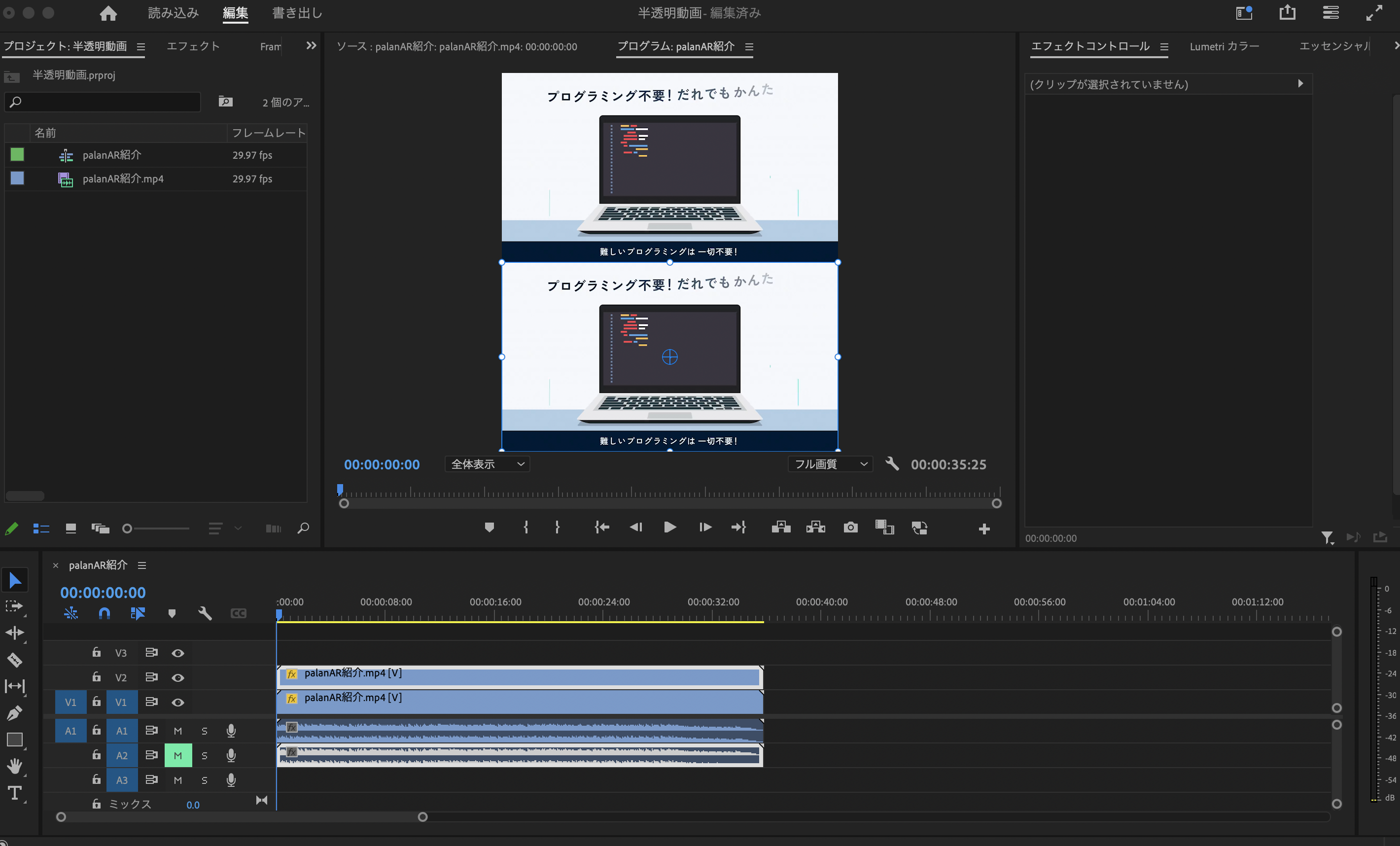The height and width of the screenshot is (846, 1400).
Task: Open the 全体表示 zoom level dropdown
Action: 488,464
